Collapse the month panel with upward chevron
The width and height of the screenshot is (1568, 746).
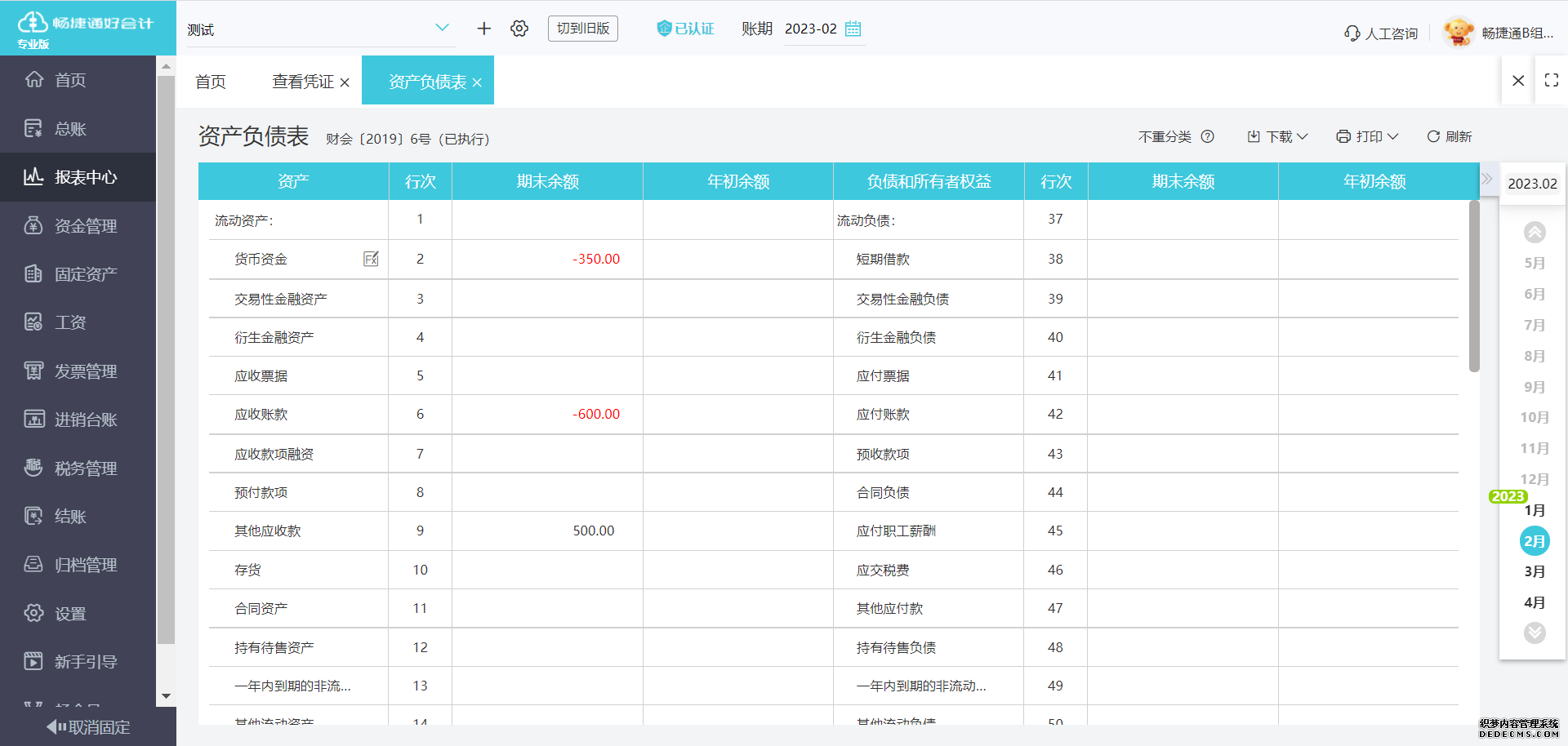click(1535, 232)
